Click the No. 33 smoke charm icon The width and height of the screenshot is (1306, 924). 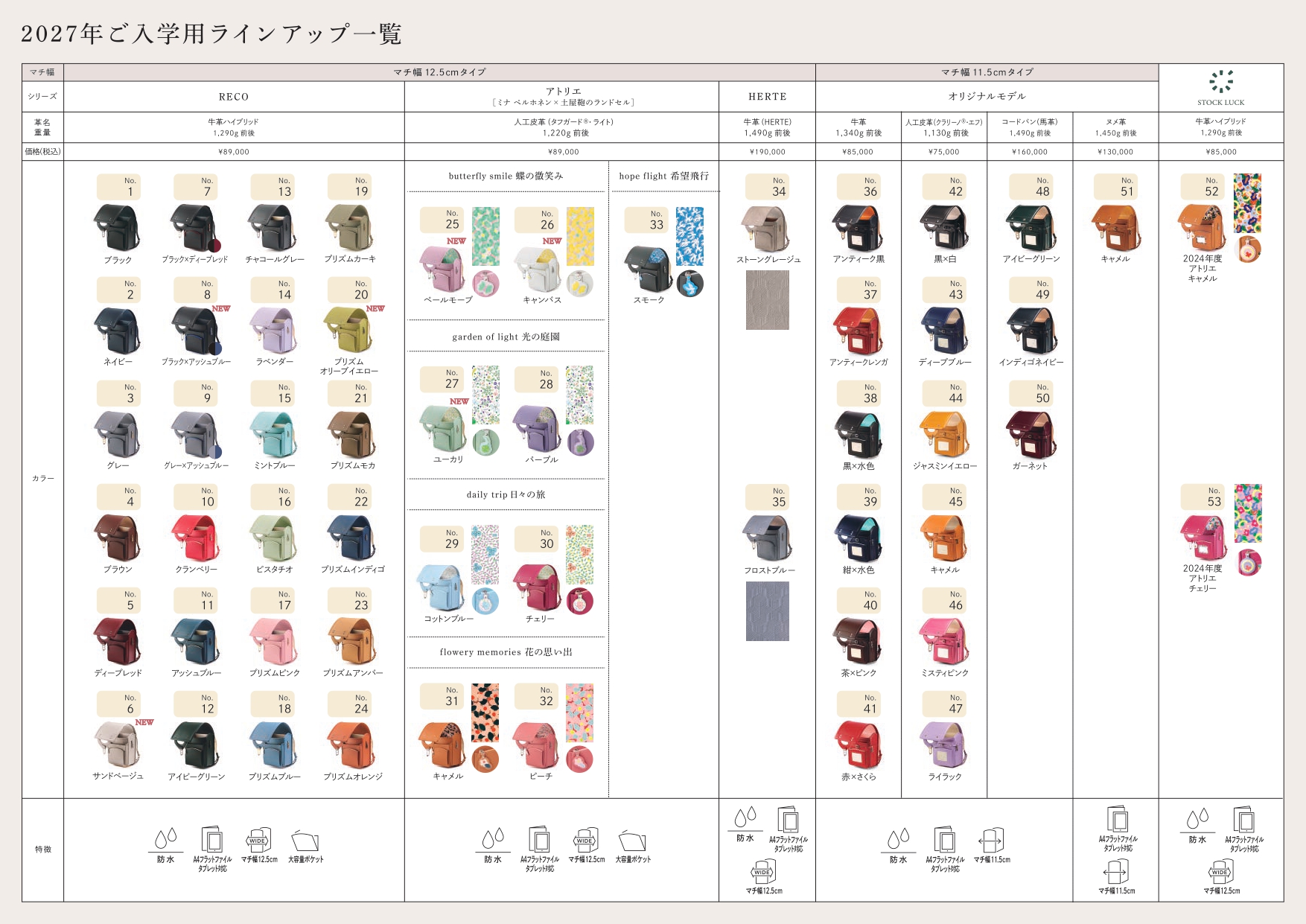690,284
